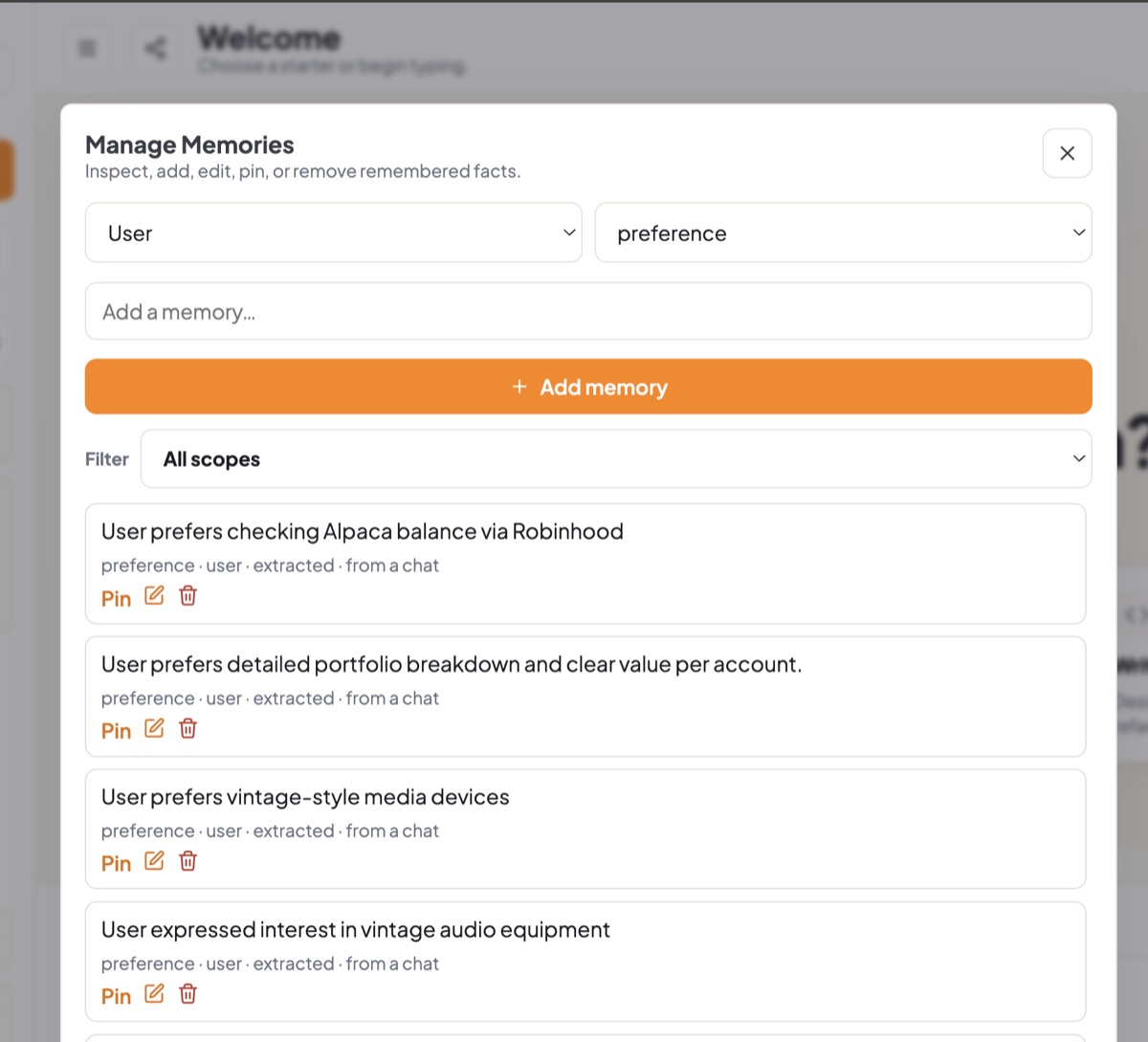Open the preference type dropdown
1148x1042 pixels.
pos(843,233)
